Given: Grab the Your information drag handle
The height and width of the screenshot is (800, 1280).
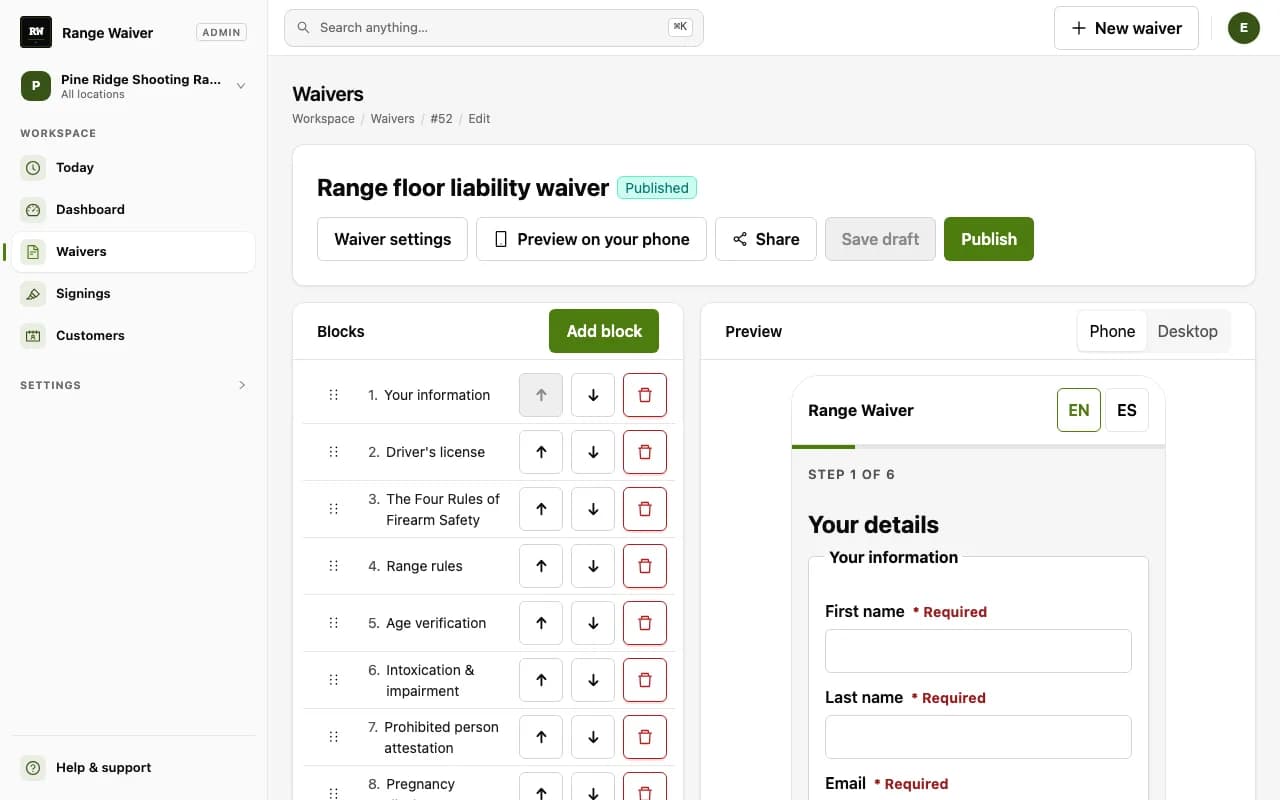Looking at the screenshot, I should [334, 395].
